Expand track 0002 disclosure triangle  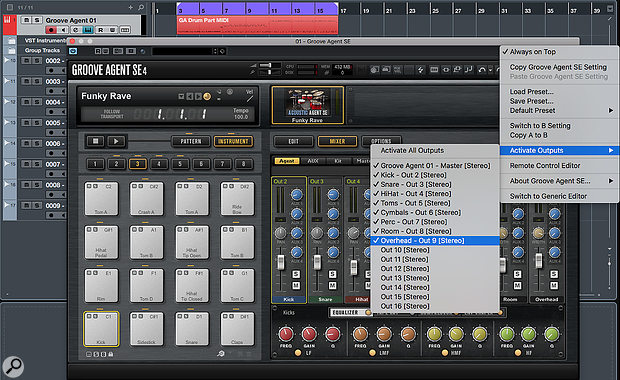[x=6, y=60]
